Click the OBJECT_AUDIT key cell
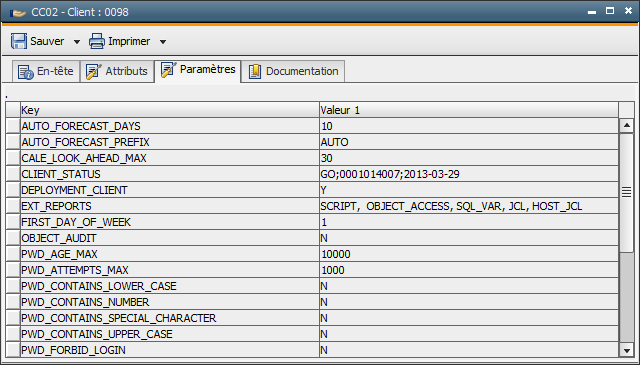 [170, 238]
